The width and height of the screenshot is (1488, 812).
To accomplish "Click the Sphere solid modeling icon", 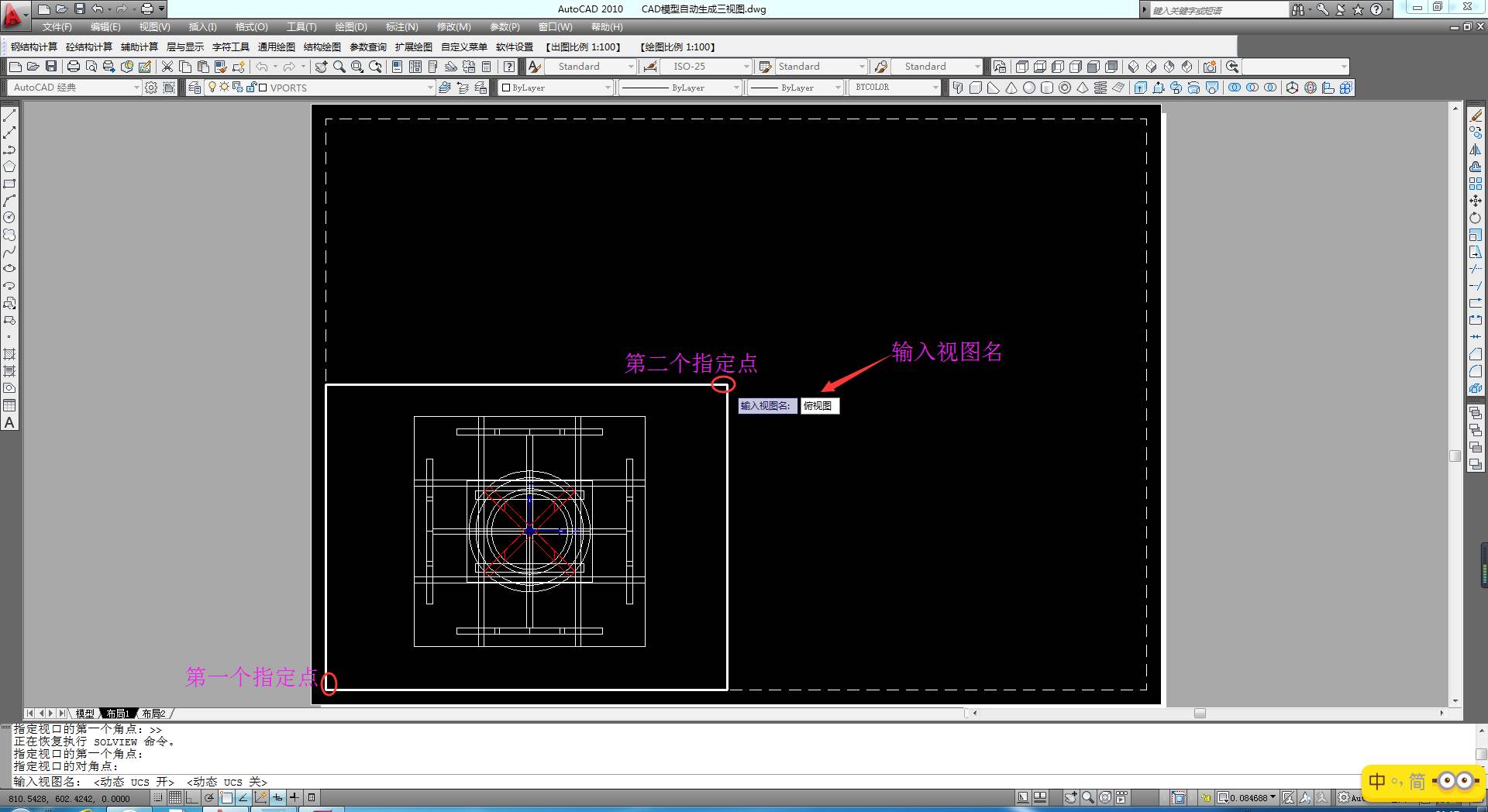I will click(1029, 88).
